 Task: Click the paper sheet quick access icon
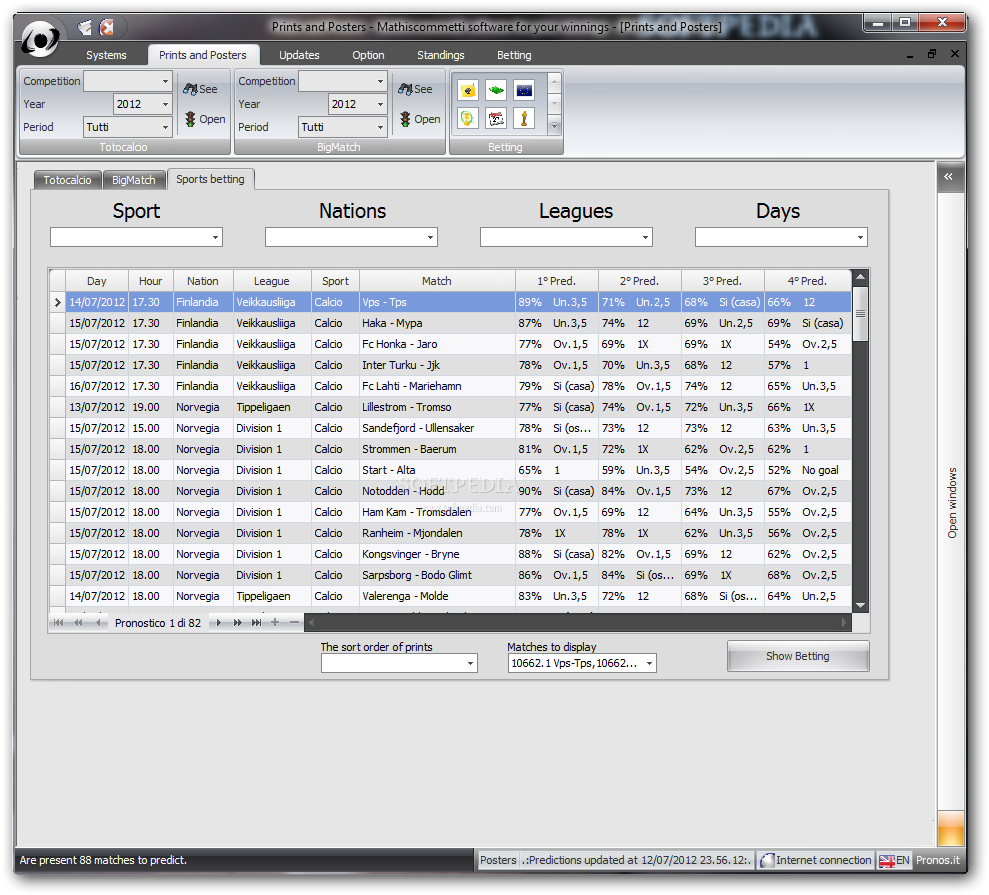[85, 27]
